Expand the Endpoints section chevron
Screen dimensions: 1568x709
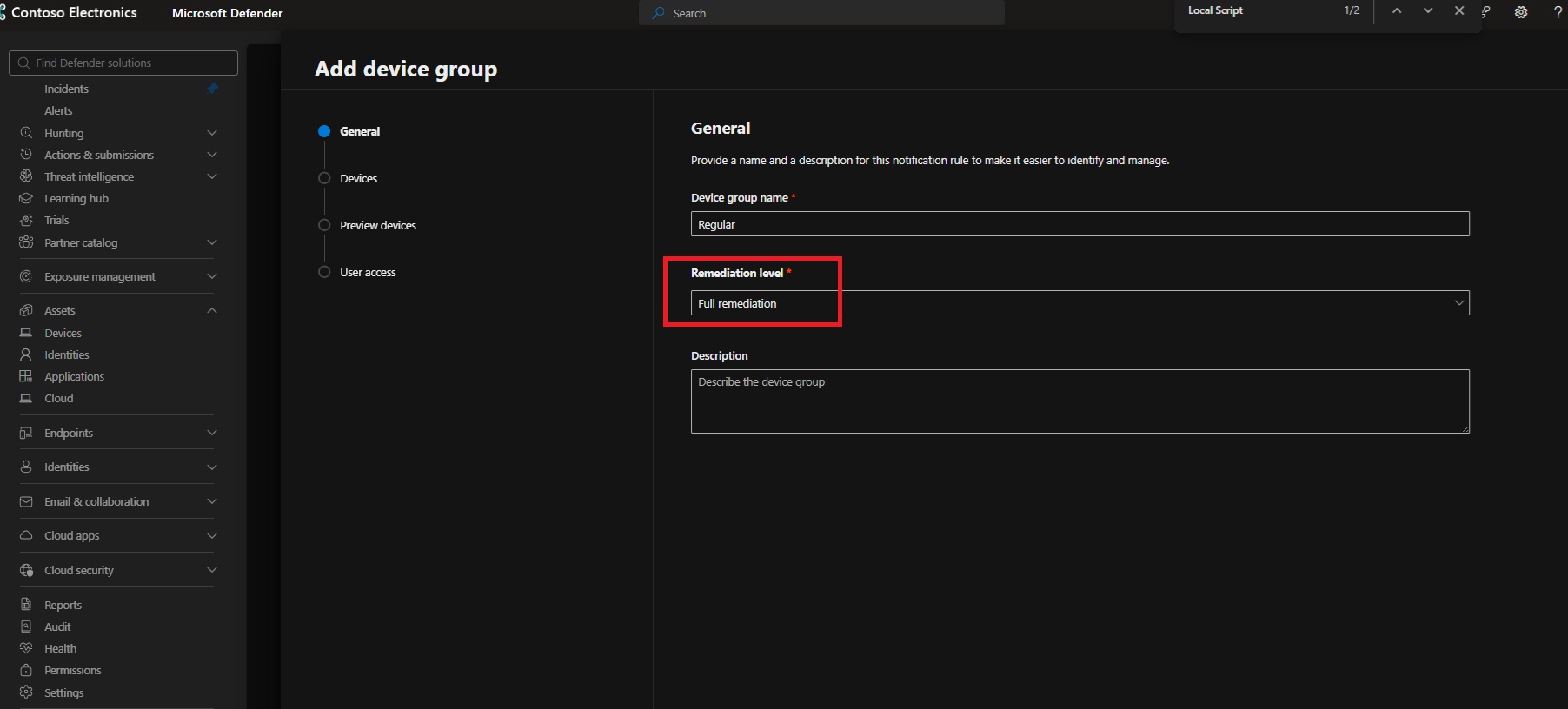(212, 433)
